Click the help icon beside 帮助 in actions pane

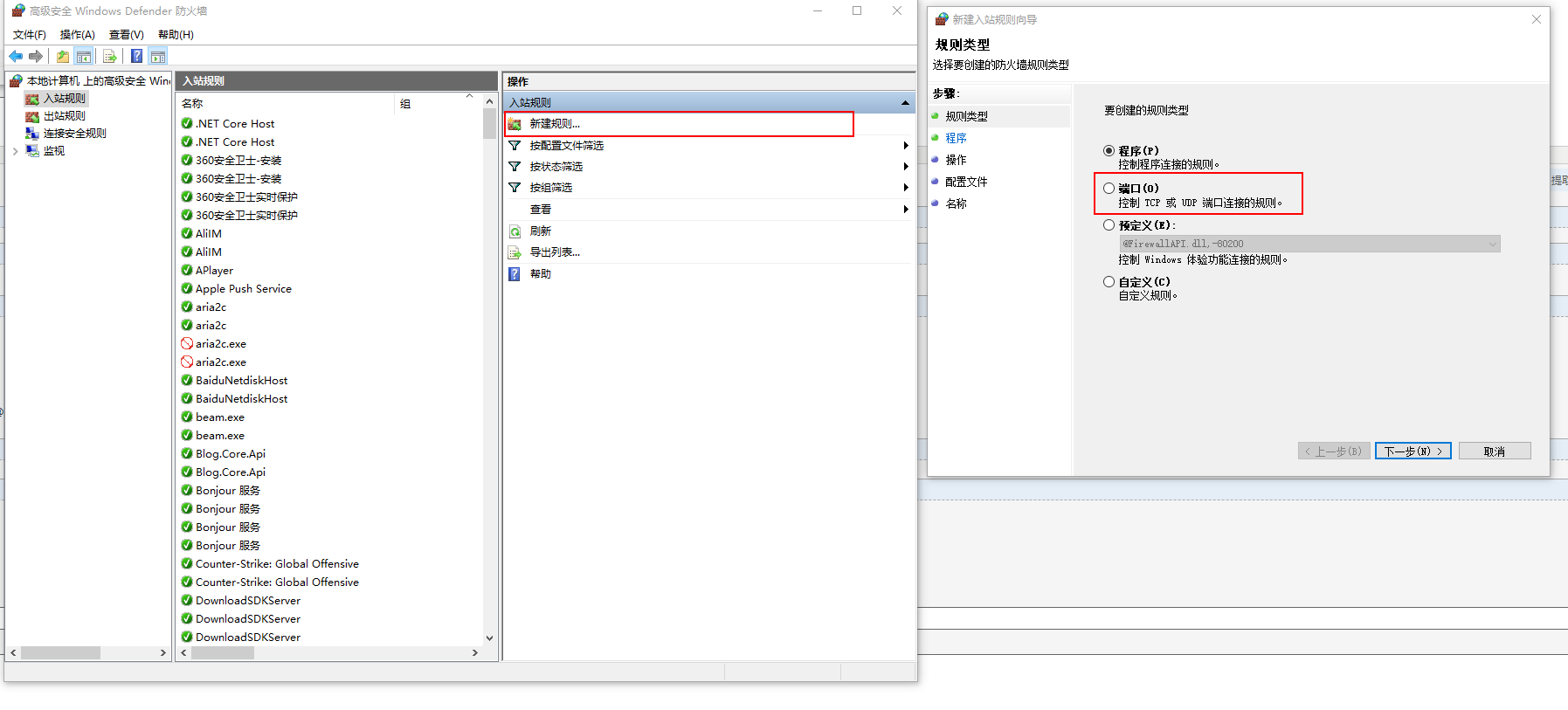(515, 274)
